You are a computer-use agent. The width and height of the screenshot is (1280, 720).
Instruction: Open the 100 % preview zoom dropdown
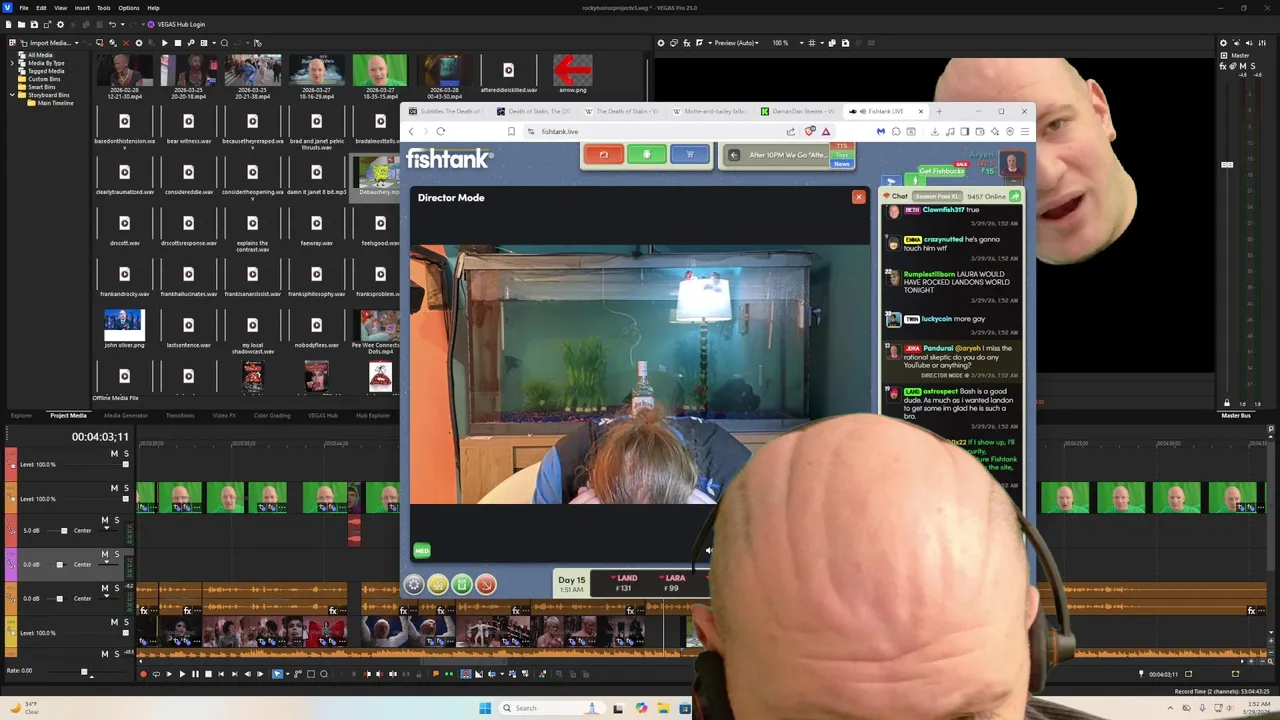(800, 43)
